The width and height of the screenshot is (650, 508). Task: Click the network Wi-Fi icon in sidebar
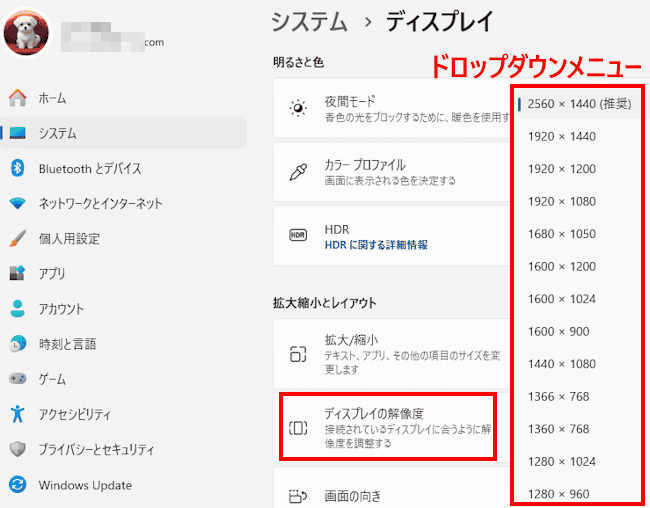[17, 203]
